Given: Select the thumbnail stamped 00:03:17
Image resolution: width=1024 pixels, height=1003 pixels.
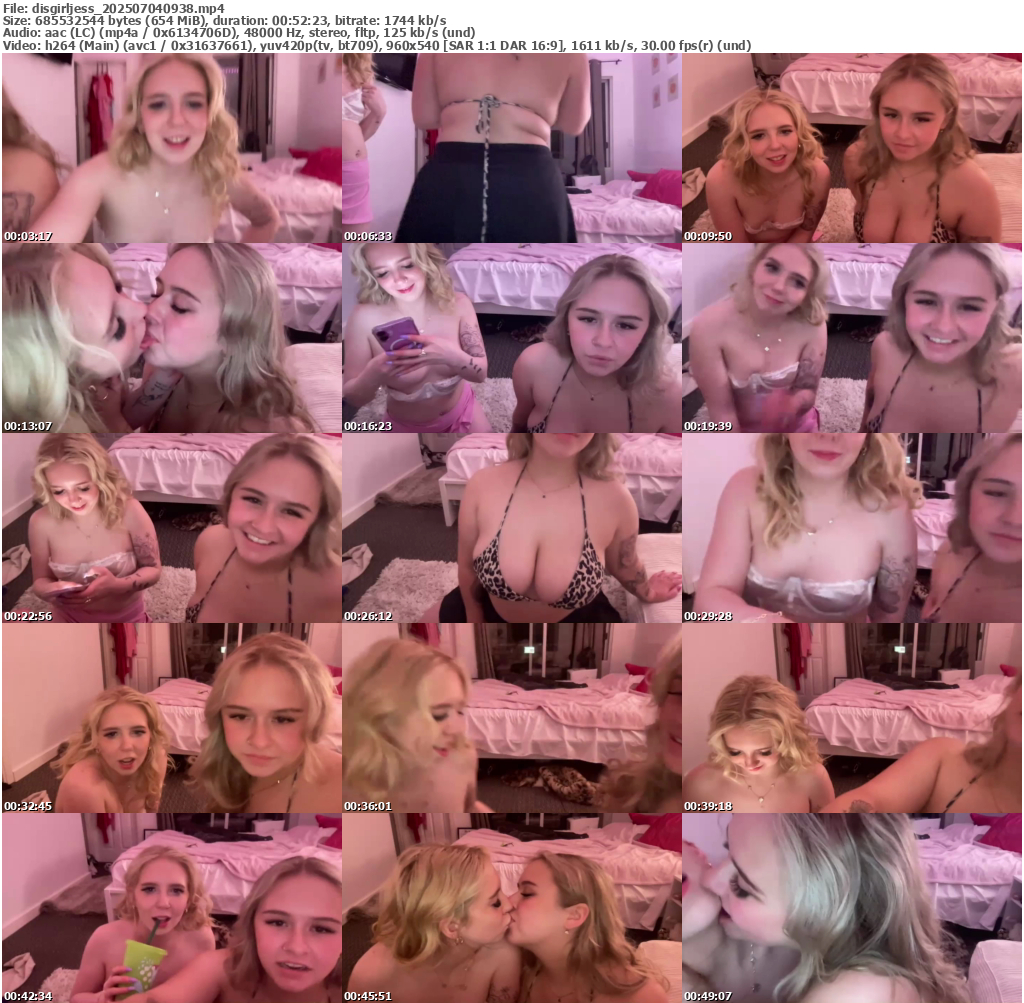Looking at the screenshot, I should point(172,148).
